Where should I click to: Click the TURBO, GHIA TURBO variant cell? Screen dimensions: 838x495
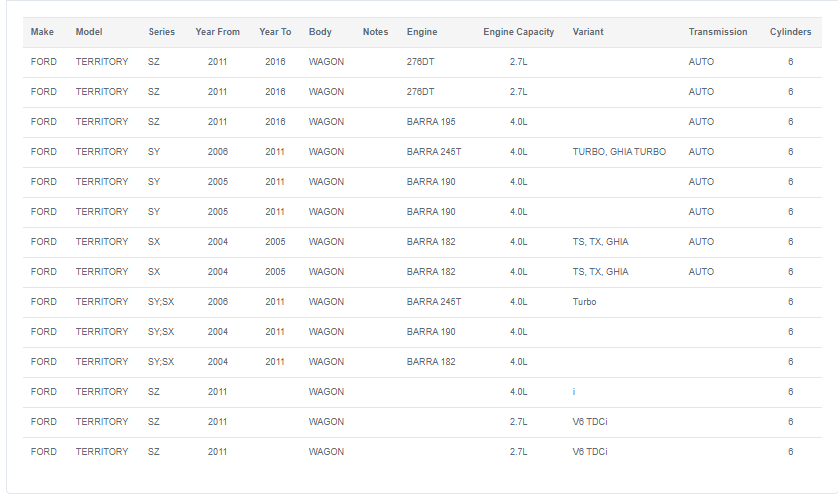619,152
